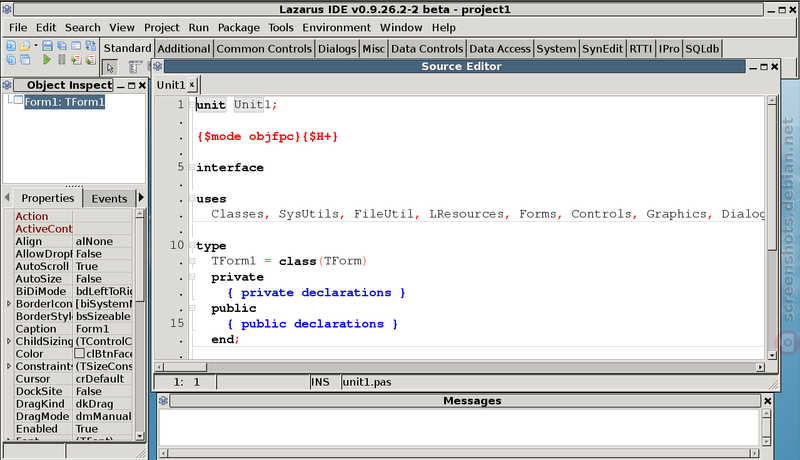Open the Environment menu

pos(337,28)
